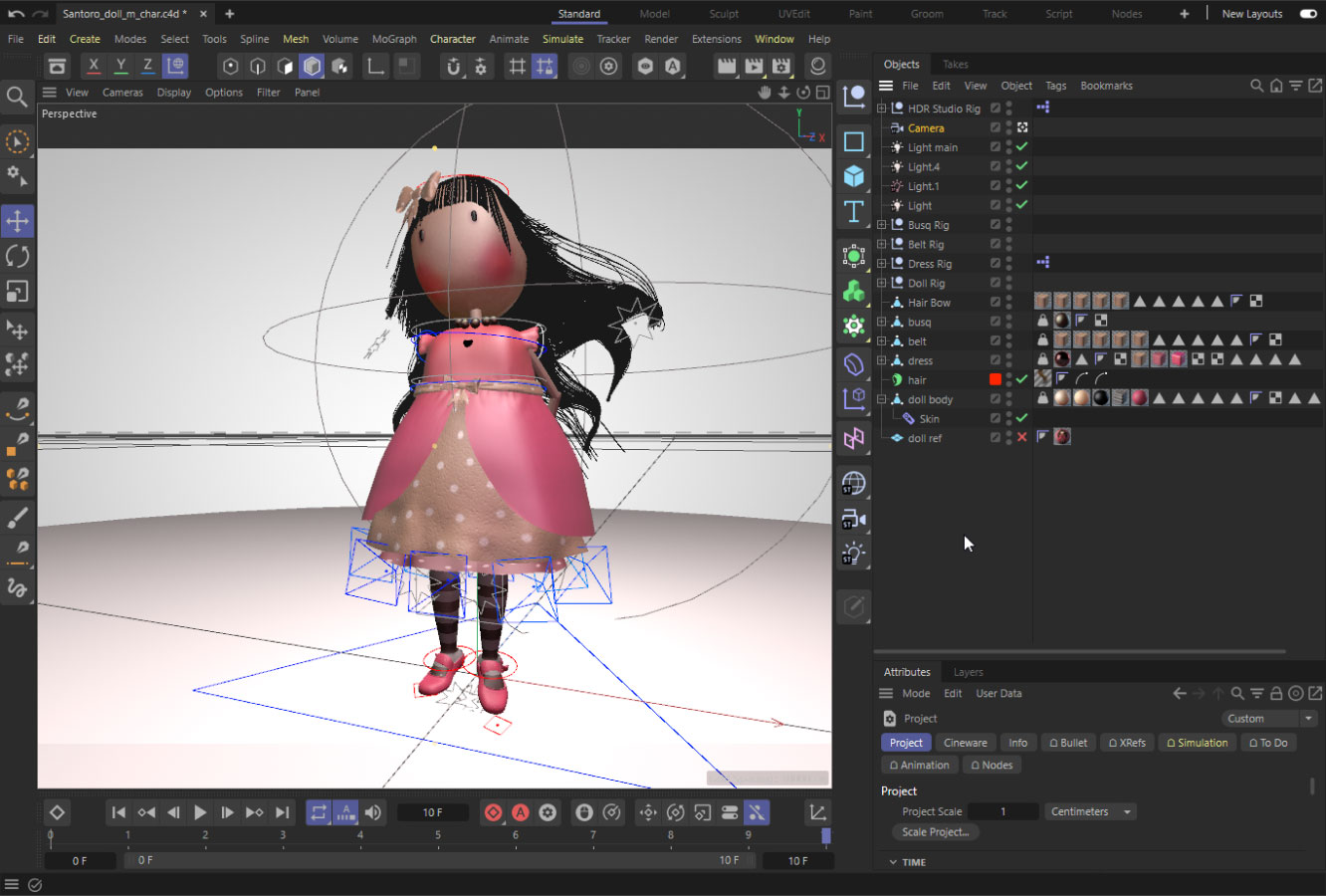
Task: Click the Animation tab button
Action: (x=919, y=765)
